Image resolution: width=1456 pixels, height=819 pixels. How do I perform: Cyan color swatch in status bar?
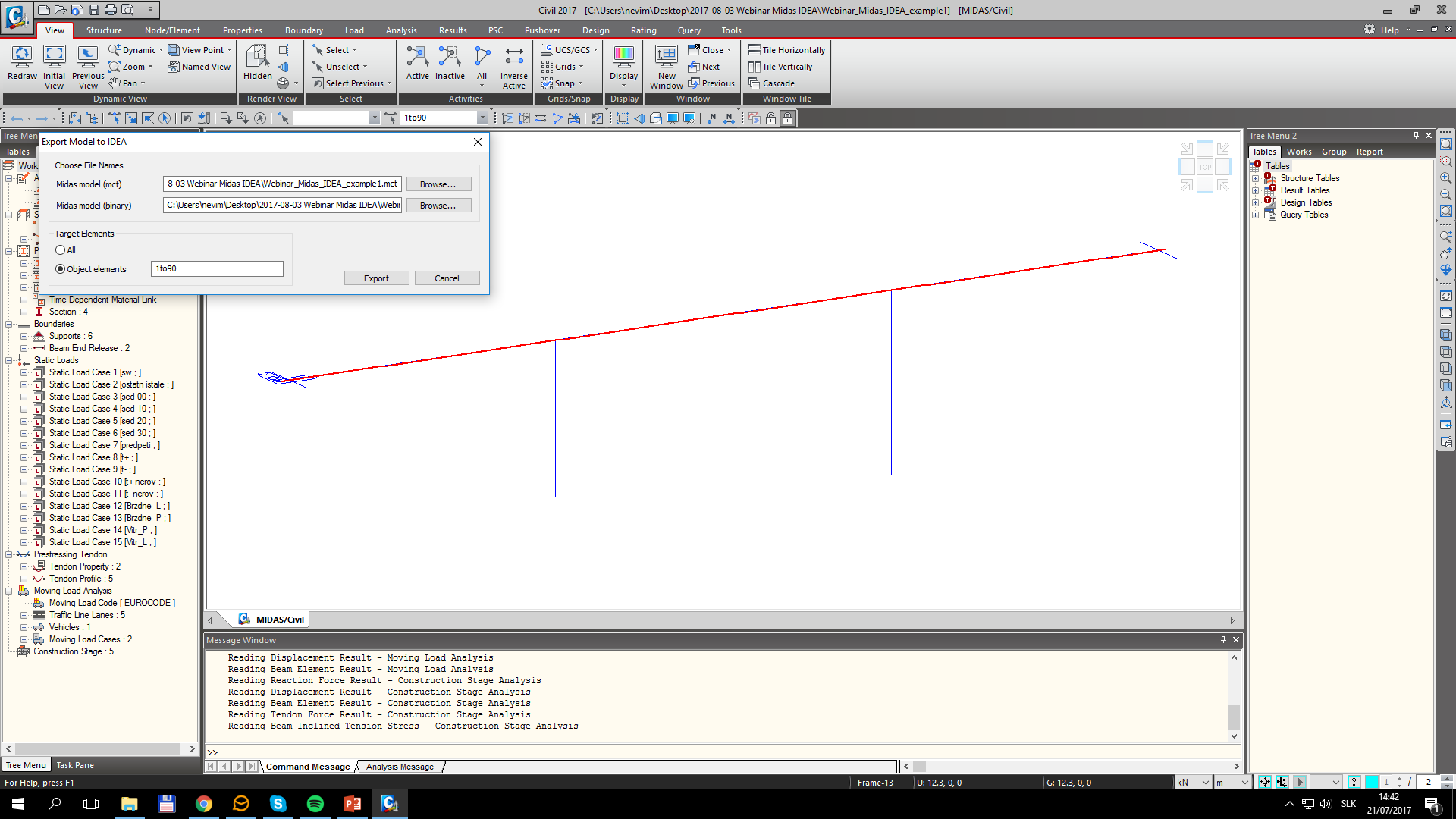[x=1371, y=782]
